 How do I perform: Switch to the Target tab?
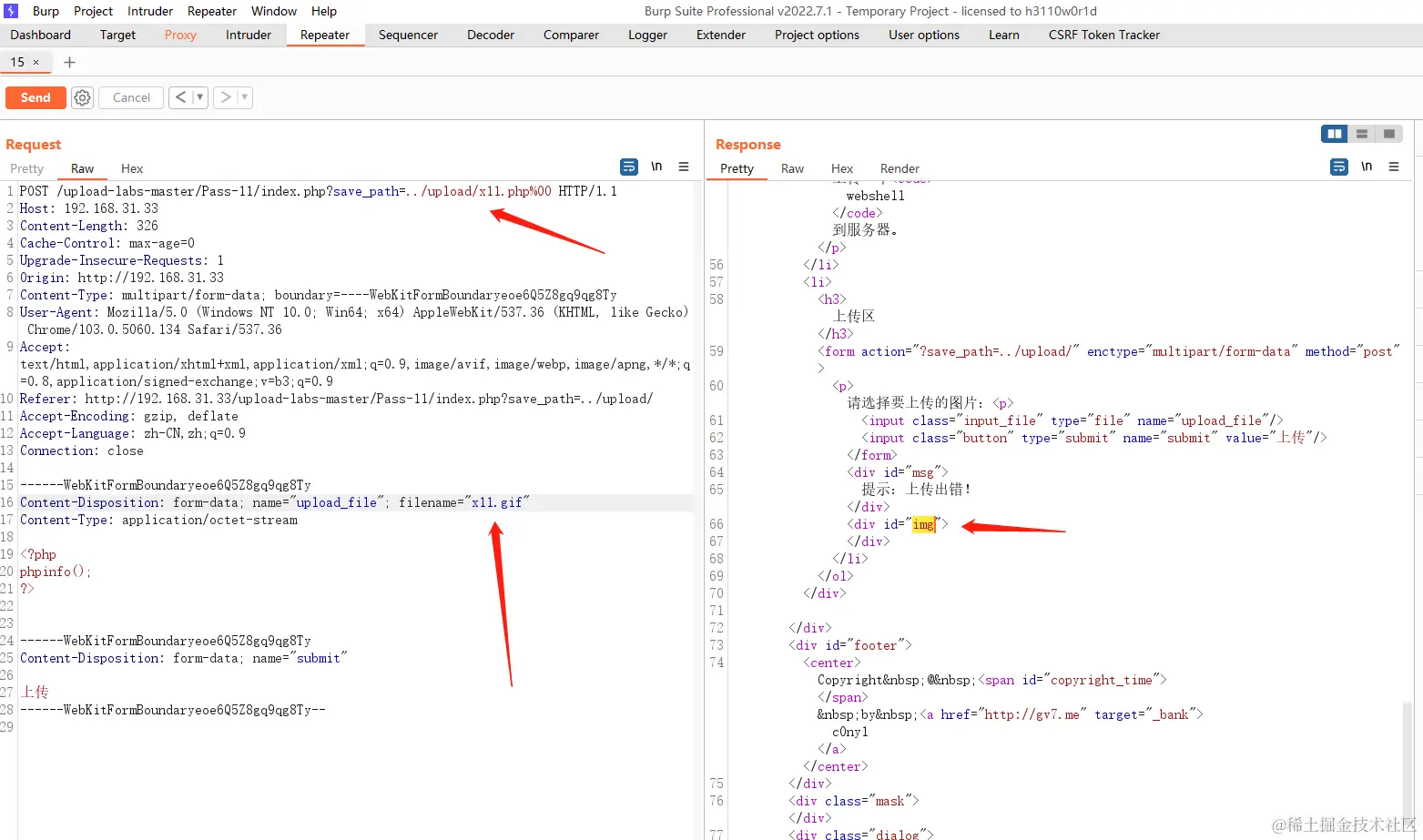click(x=117, y=35)
